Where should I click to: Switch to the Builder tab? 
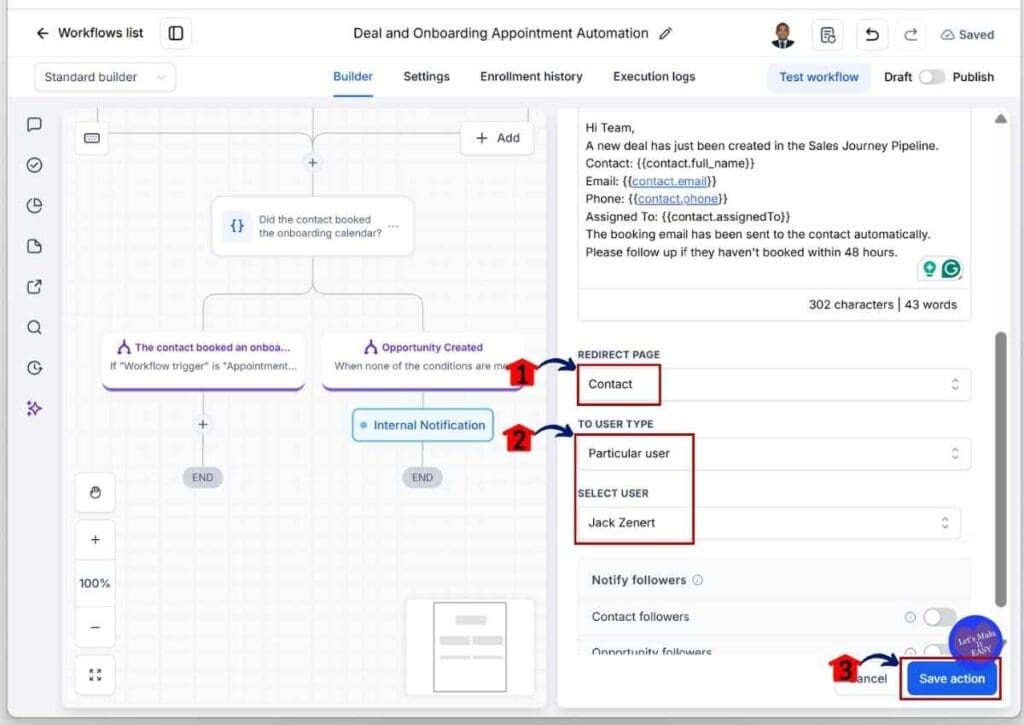click(x=353, y=76)
